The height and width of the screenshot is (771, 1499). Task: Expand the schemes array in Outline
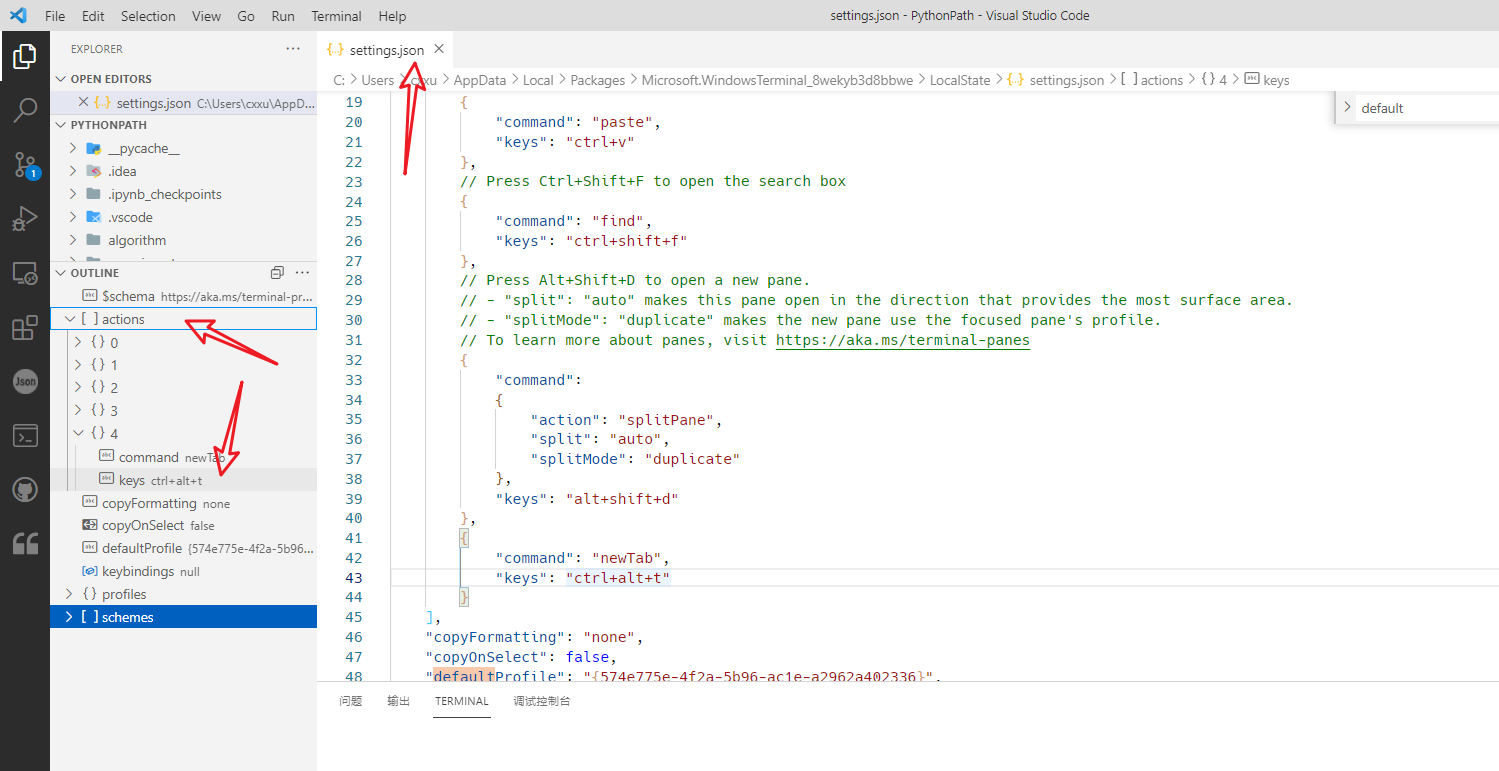[69, 617]
